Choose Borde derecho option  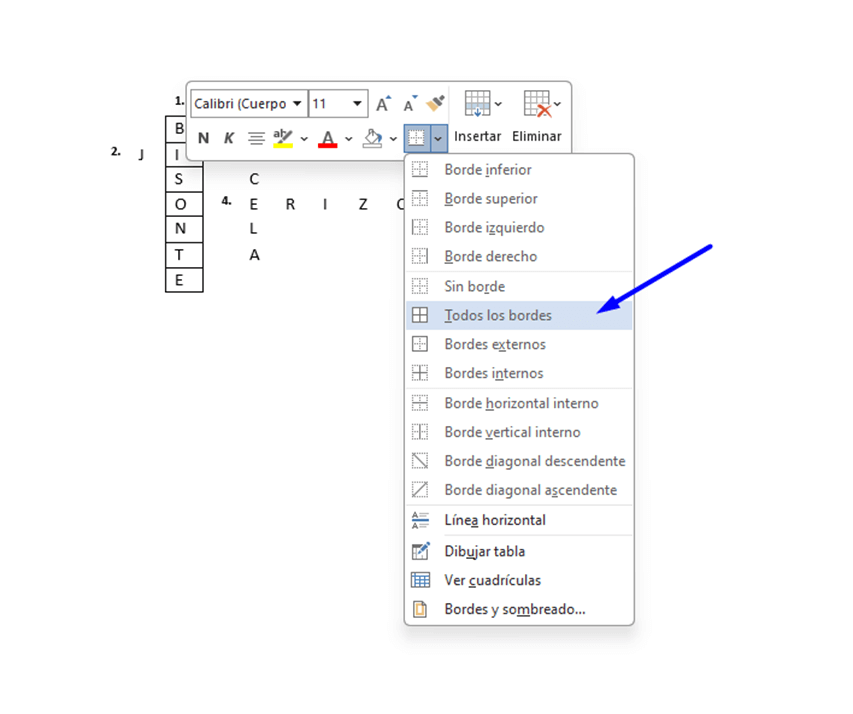pos(519,256)
